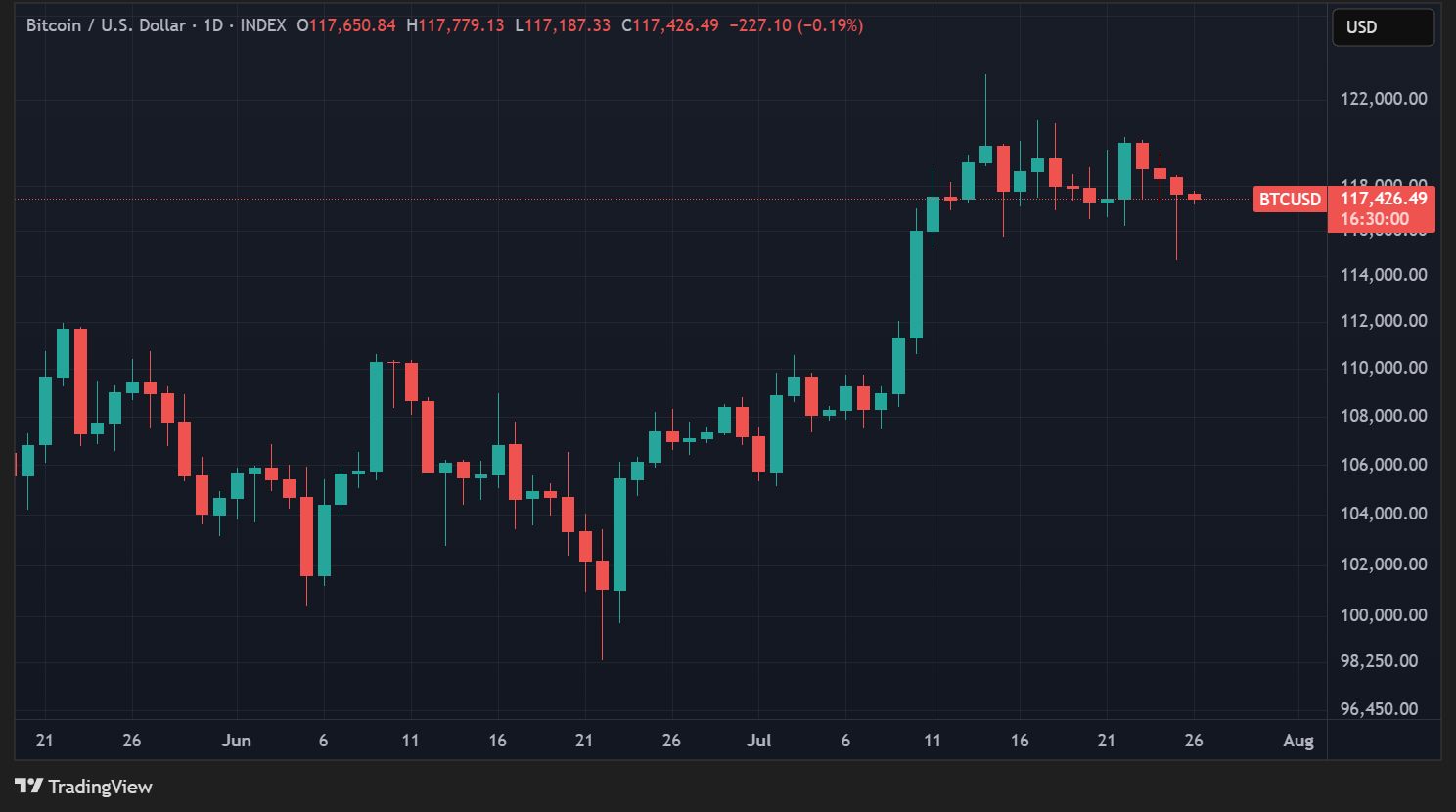Click the 16:30:00 countdown timer
The height and width of the screenshot is (812, 1456).
coord(1374,219)
